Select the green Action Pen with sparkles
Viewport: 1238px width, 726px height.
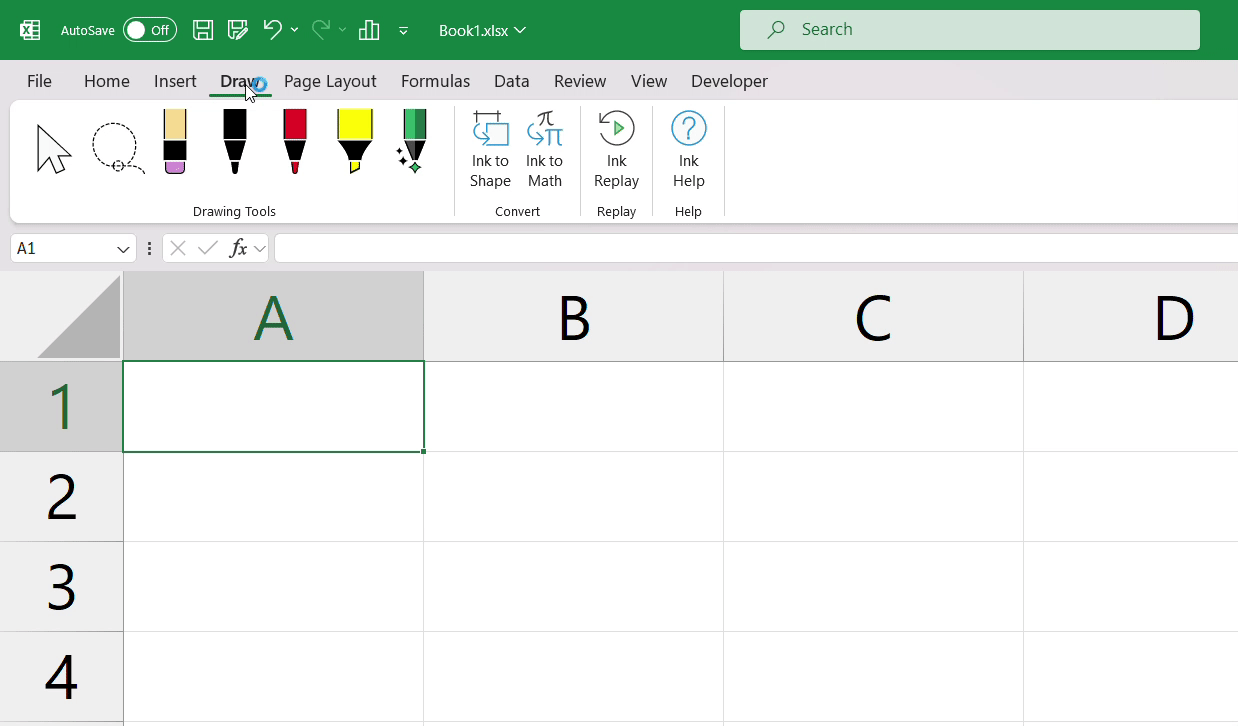coord(413,142)
